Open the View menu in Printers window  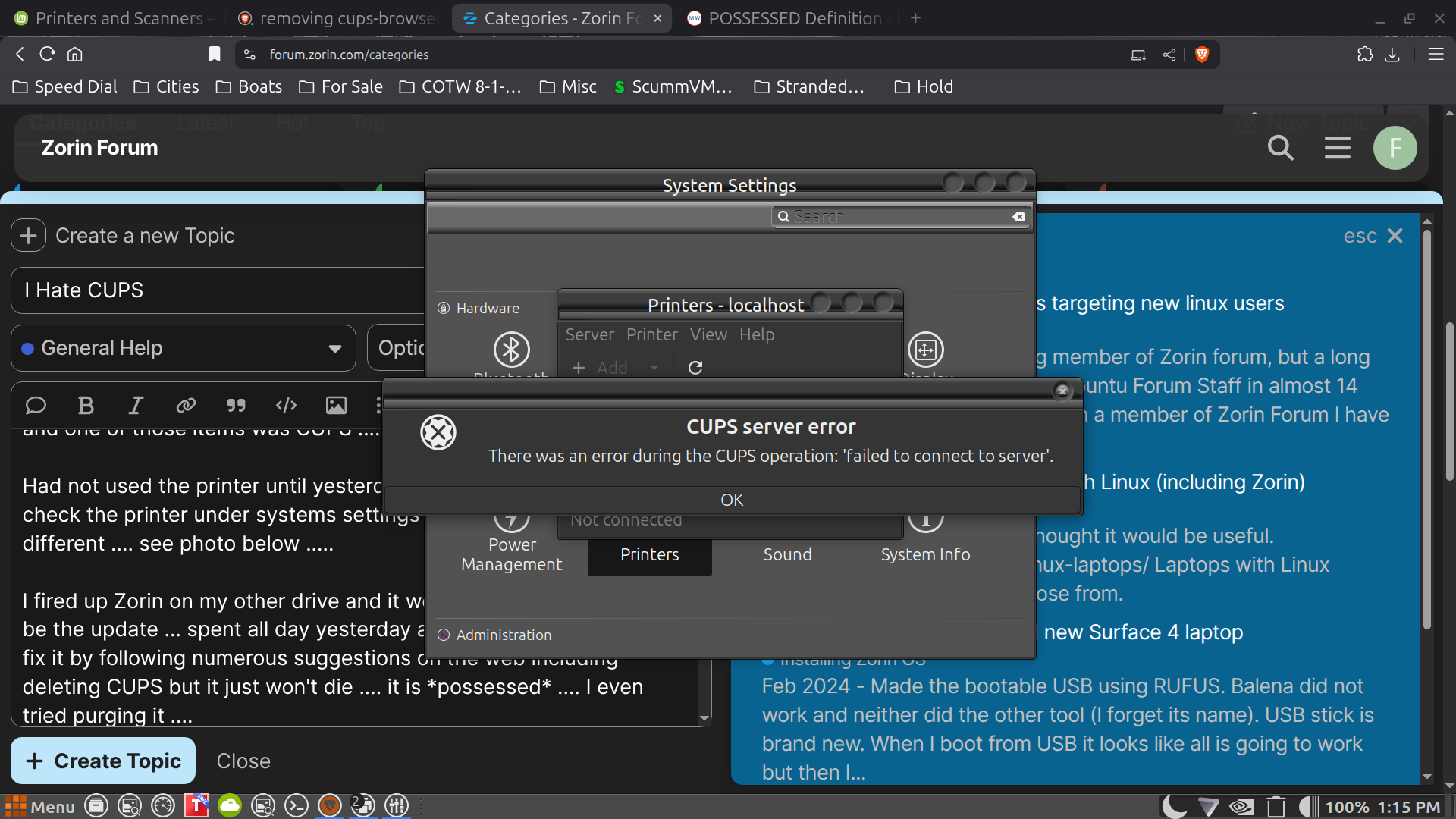[708, 334]
